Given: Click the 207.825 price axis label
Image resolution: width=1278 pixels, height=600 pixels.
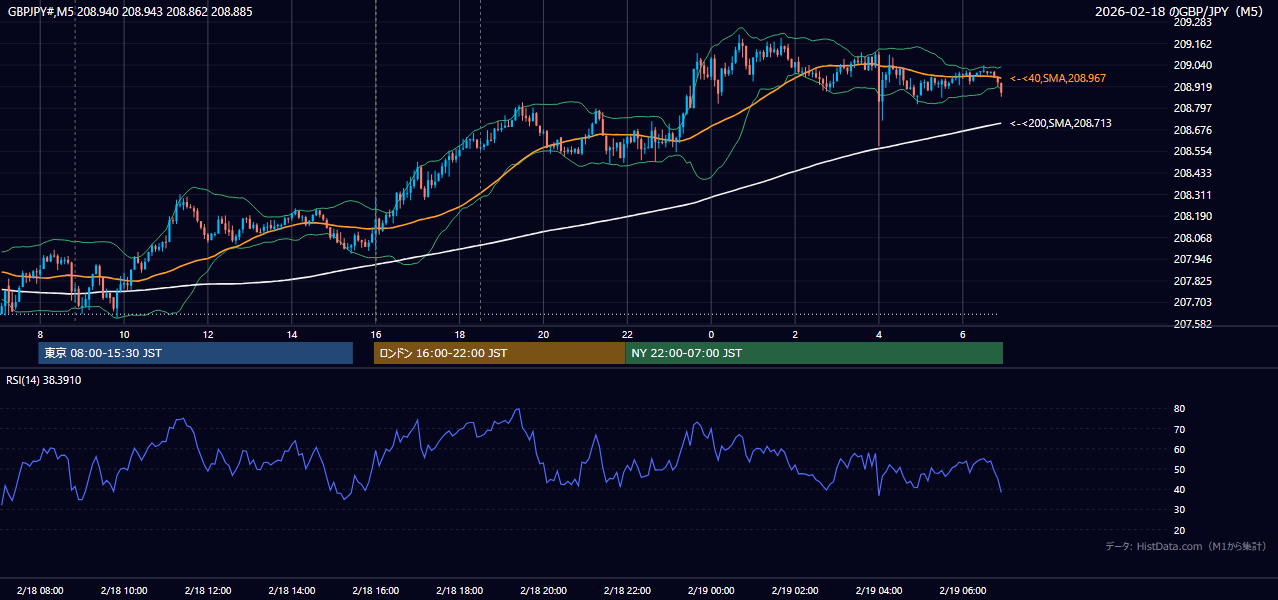Looking at the screenshot, I should coord(1193,281).
